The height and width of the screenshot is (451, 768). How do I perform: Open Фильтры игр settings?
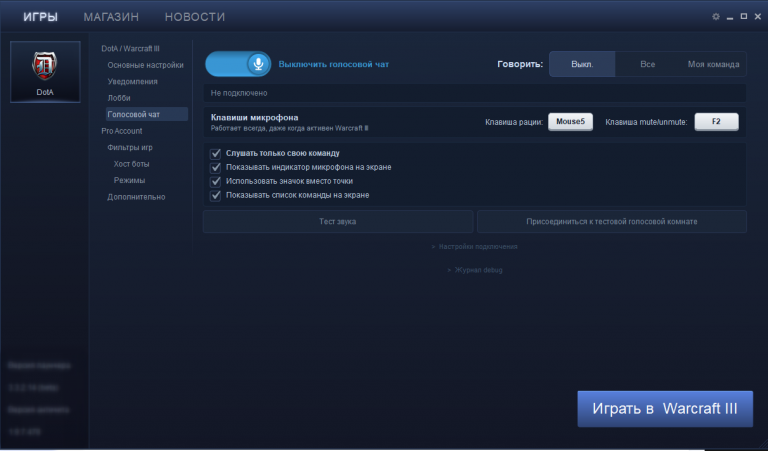tap(130, 147)
